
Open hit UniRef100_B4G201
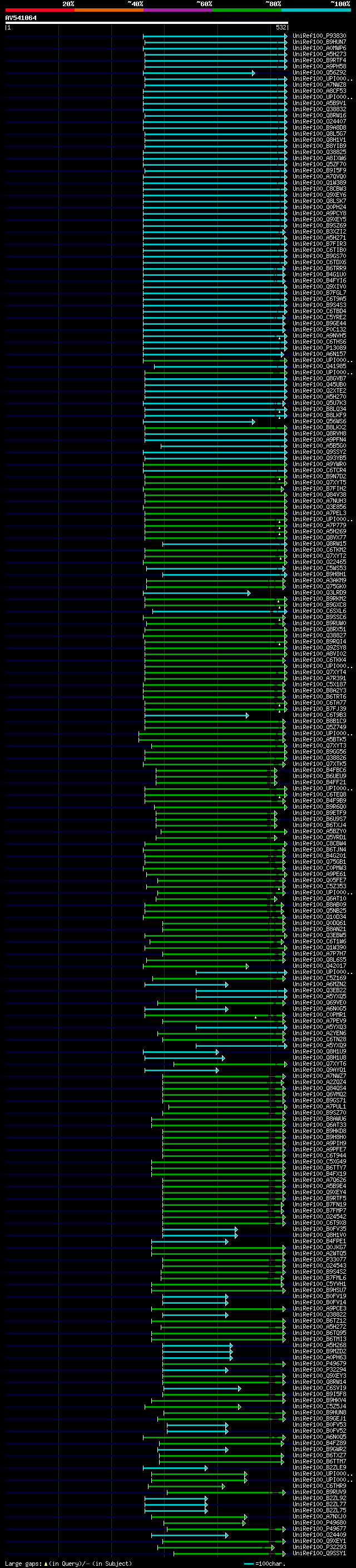click(x=319, y=856)
